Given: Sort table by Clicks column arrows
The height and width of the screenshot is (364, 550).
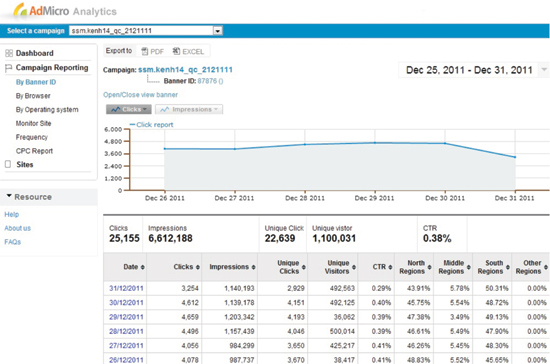Looking at the screenshot, I should tap(197, 267).
